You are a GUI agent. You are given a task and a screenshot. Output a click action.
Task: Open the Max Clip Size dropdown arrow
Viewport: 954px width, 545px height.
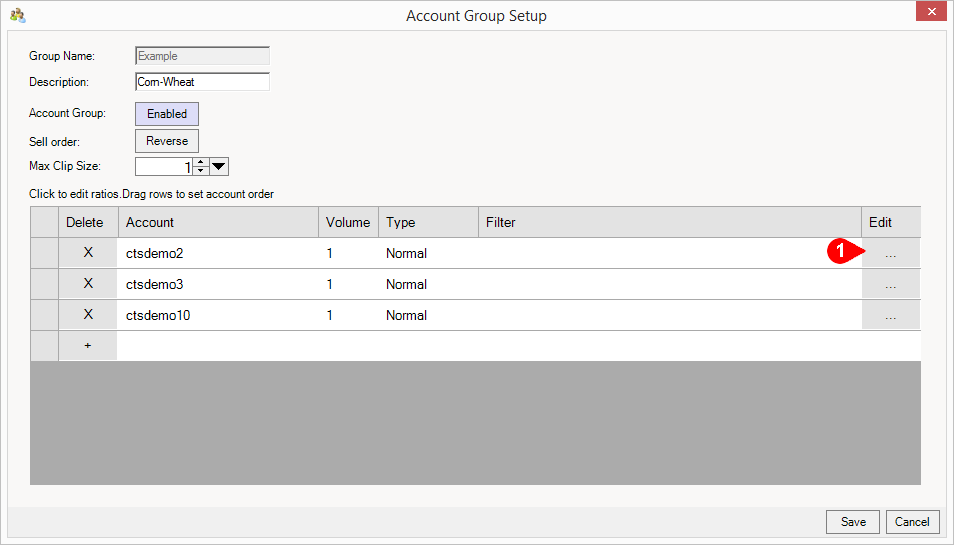(x=220, y=167)
